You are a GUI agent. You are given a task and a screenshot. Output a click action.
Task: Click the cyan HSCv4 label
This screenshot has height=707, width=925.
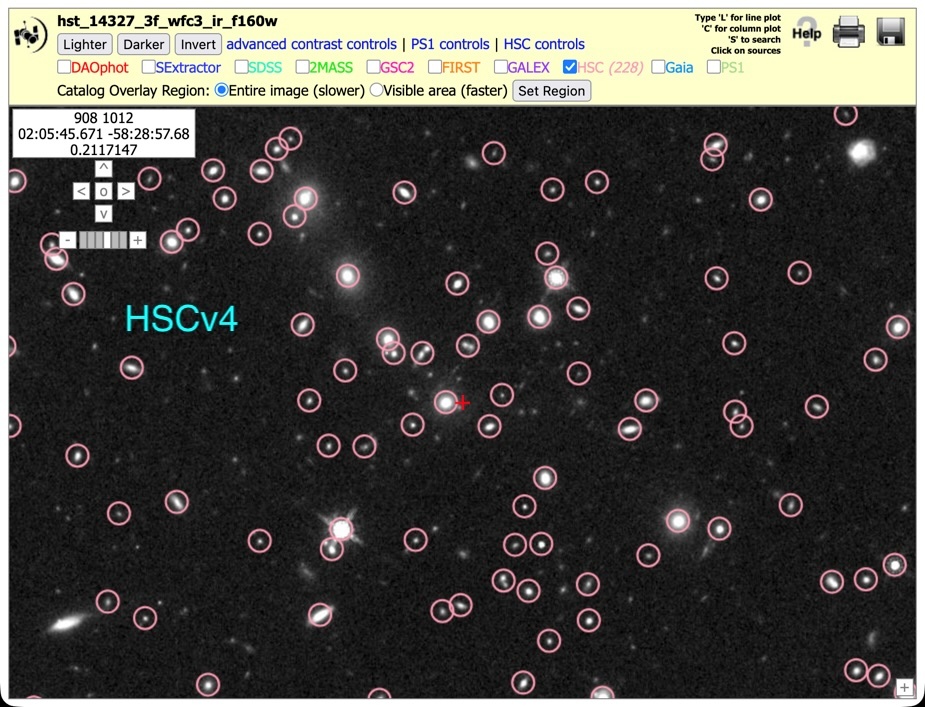click(181, 319)
